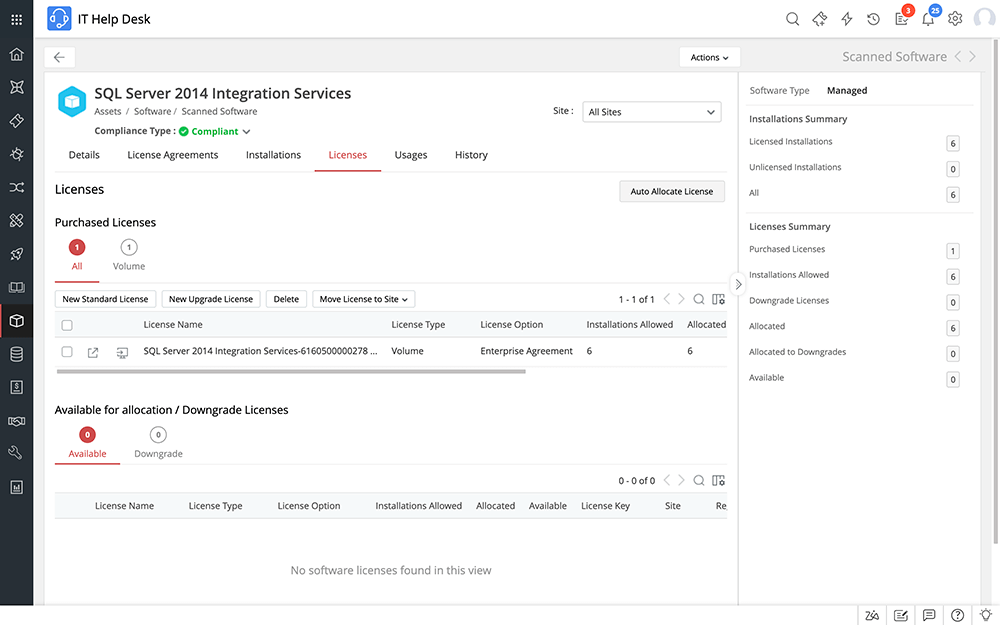Open the notifications bell icon

point(928,18)
